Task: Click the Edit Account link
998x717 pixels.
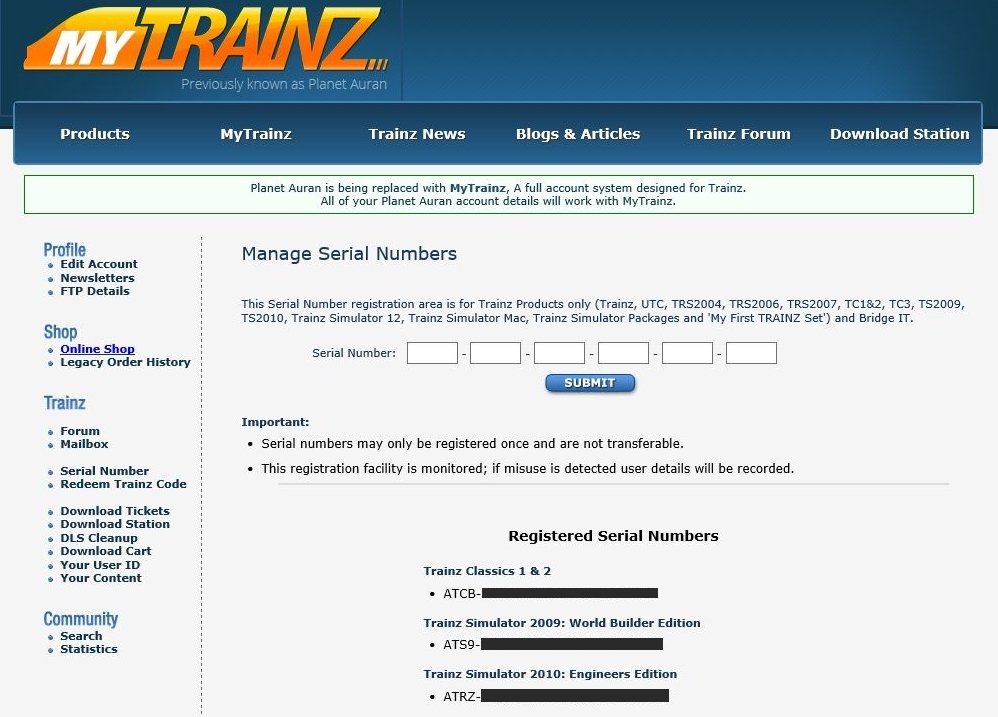Action: coord(99,264)
